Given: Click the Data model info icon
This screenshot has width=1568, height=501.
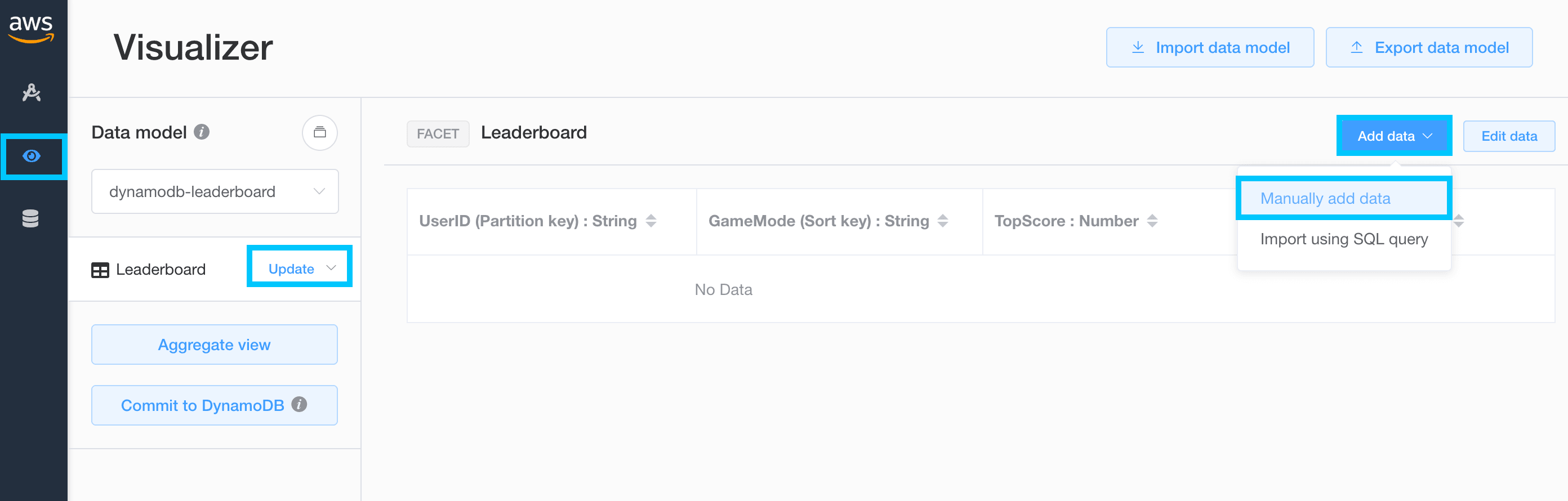Looking at the screenshot, I should (202, 132).
